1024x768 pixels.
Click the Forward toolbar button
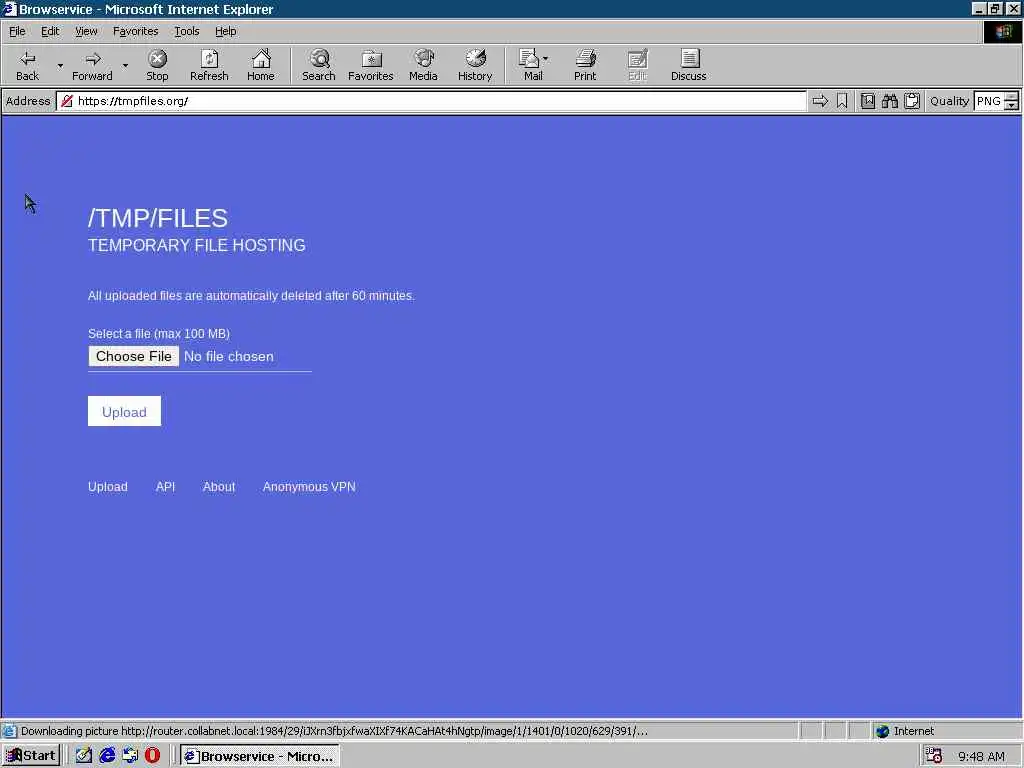[x=92, y=65]
